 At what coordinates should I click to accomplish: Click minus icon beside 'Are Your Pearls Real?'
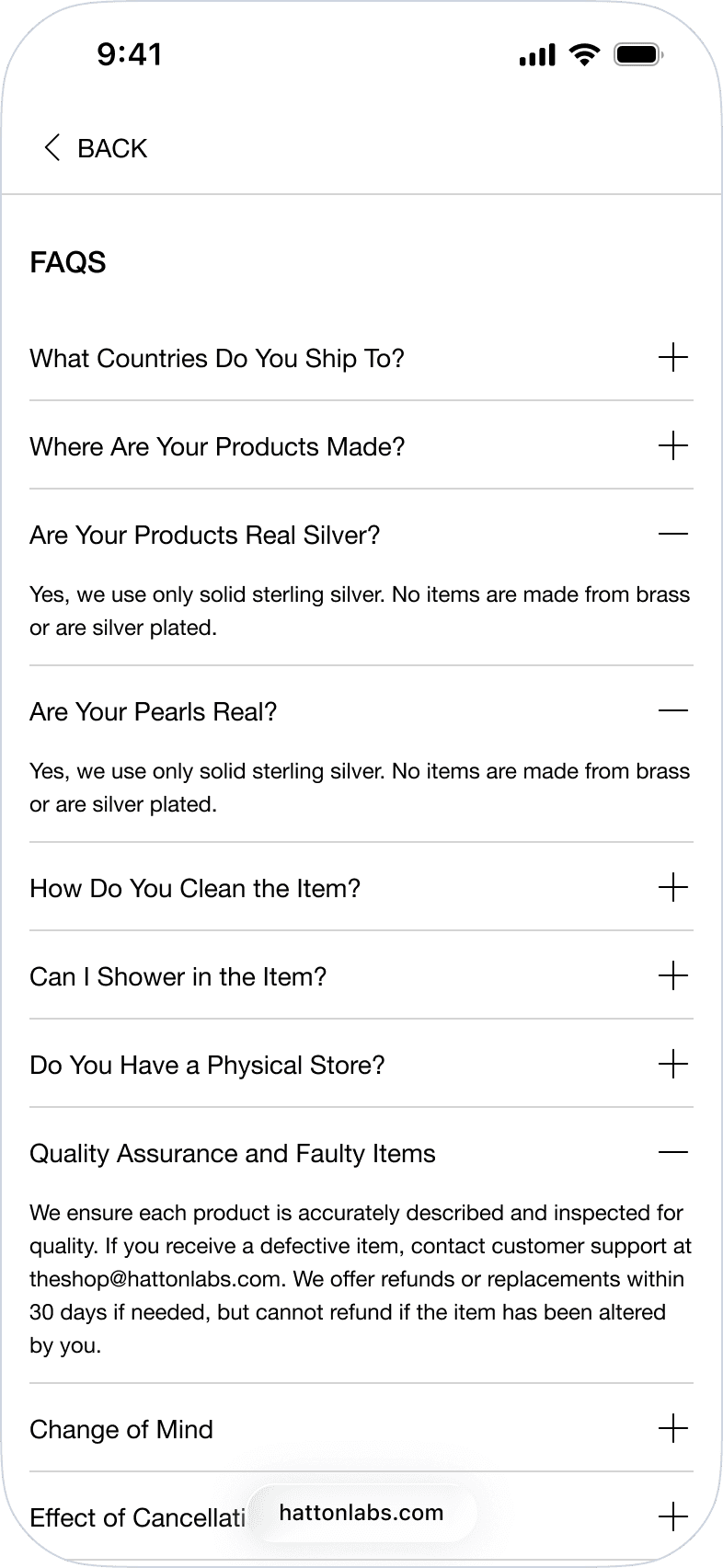pos(673,710)
